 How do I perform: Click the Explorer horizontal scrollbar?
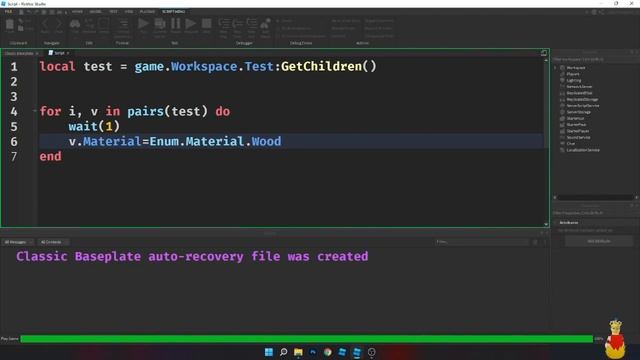pos(595,198)
